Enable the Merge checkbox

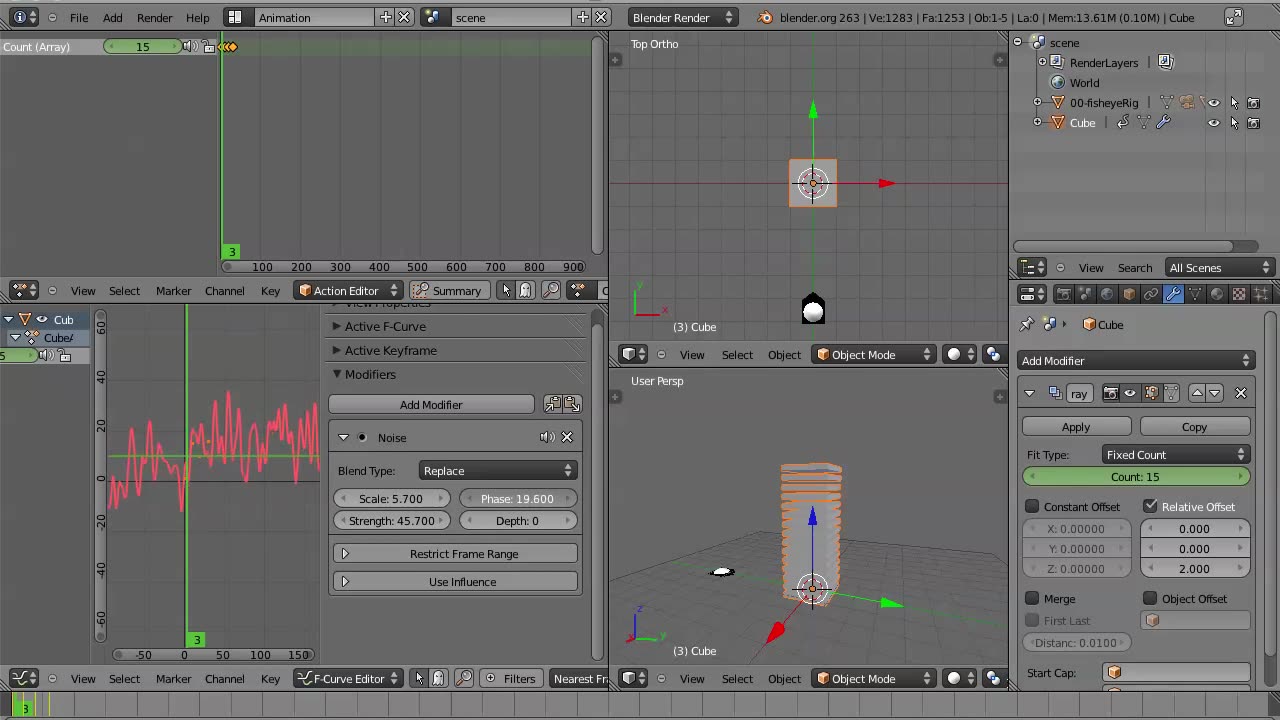(1032, 598)
